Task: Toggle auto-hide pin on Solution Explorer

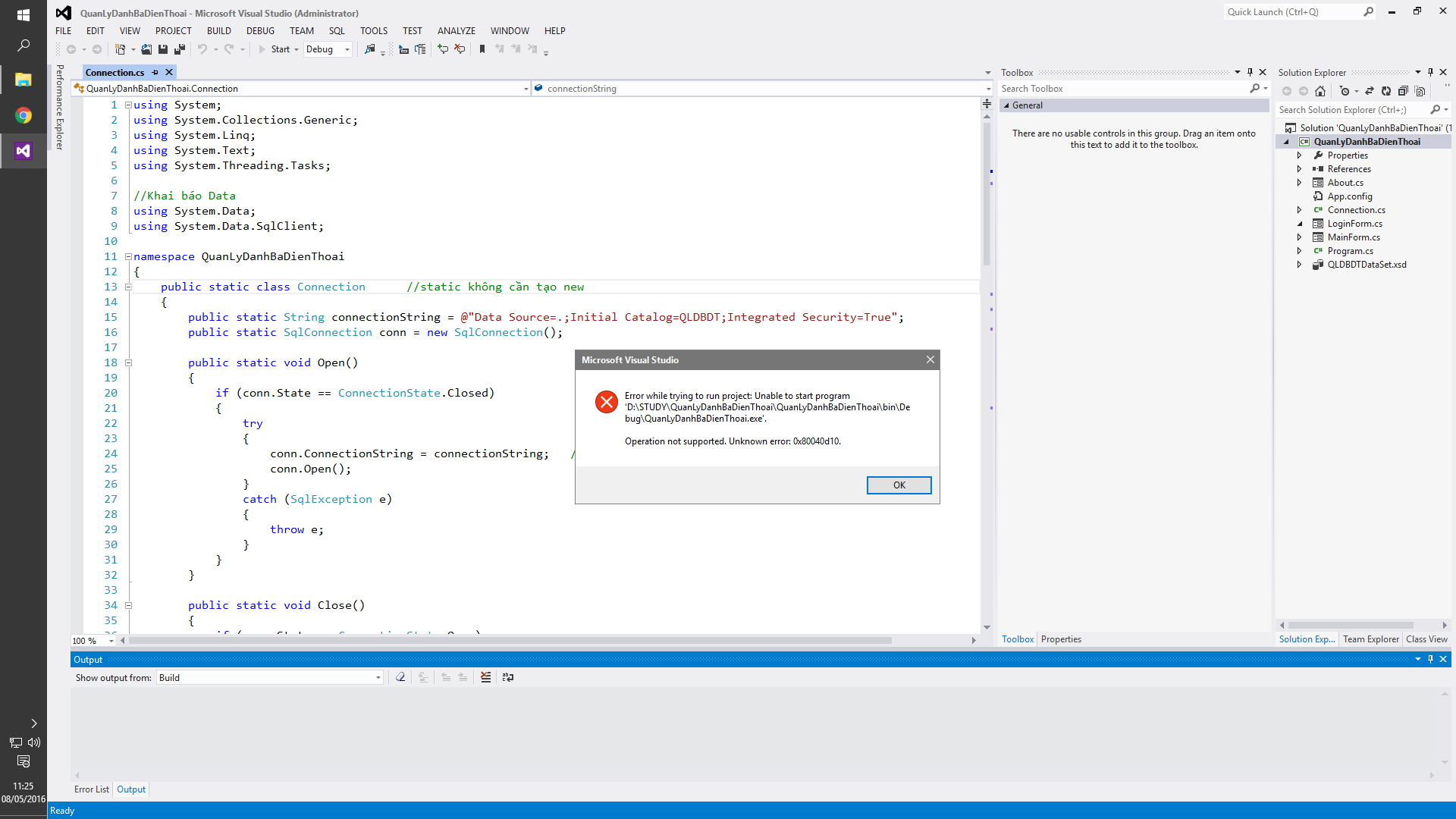Action: click(1430, 72)
